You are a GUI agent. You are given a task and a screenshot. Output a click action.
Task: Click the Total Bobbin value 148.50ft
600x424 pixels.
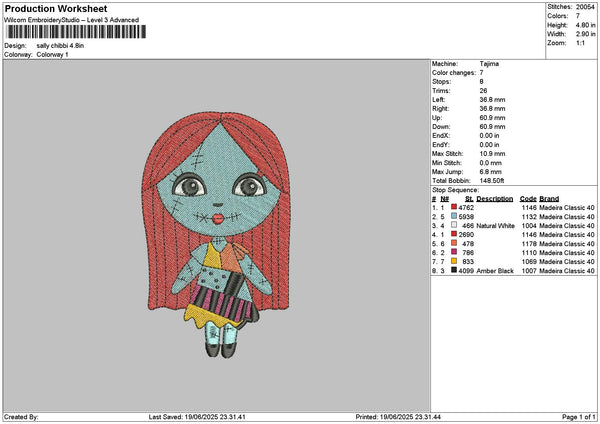point(494,179)
